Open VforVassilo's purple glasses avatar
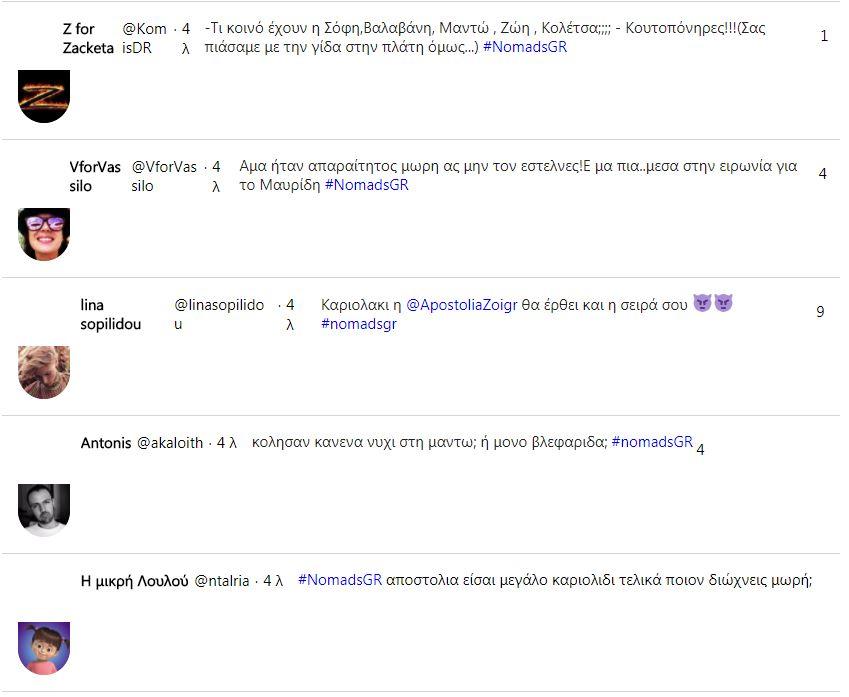 44,234
